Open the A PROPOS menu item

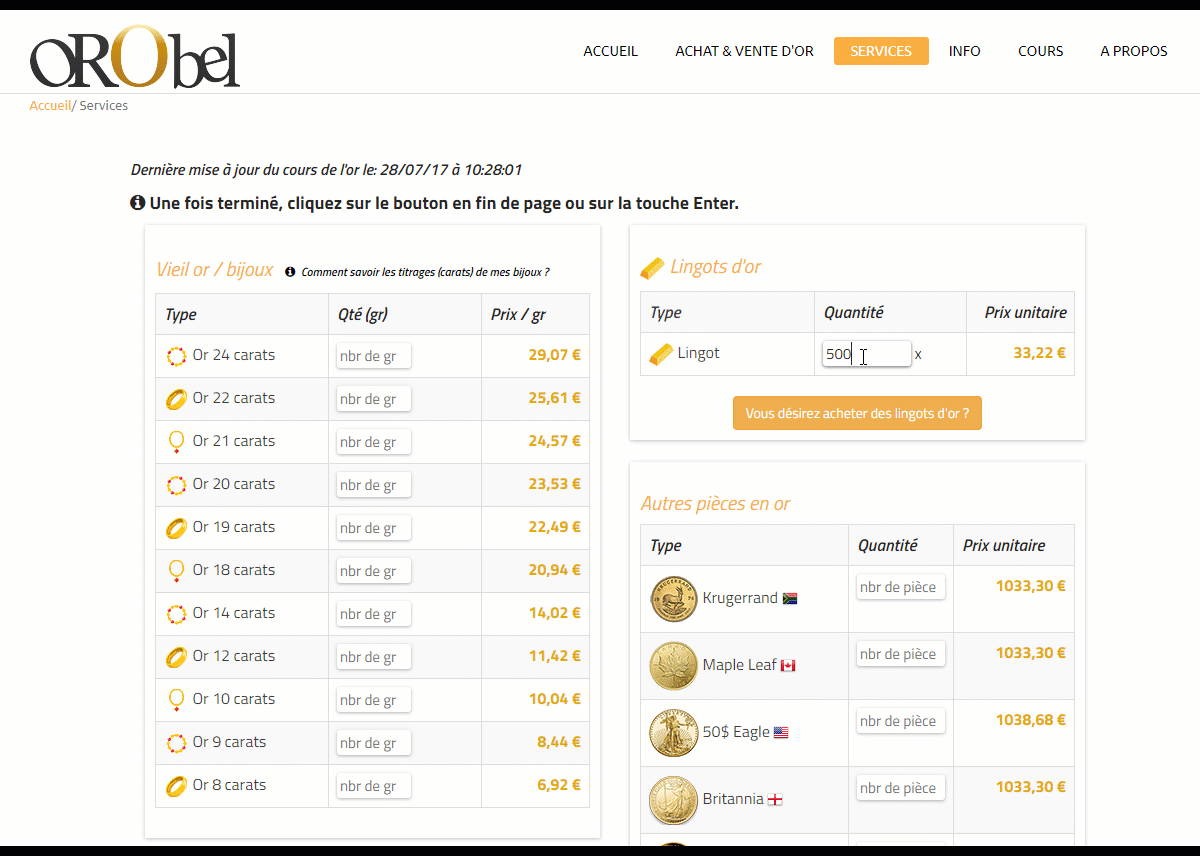tap(1134, 51)
